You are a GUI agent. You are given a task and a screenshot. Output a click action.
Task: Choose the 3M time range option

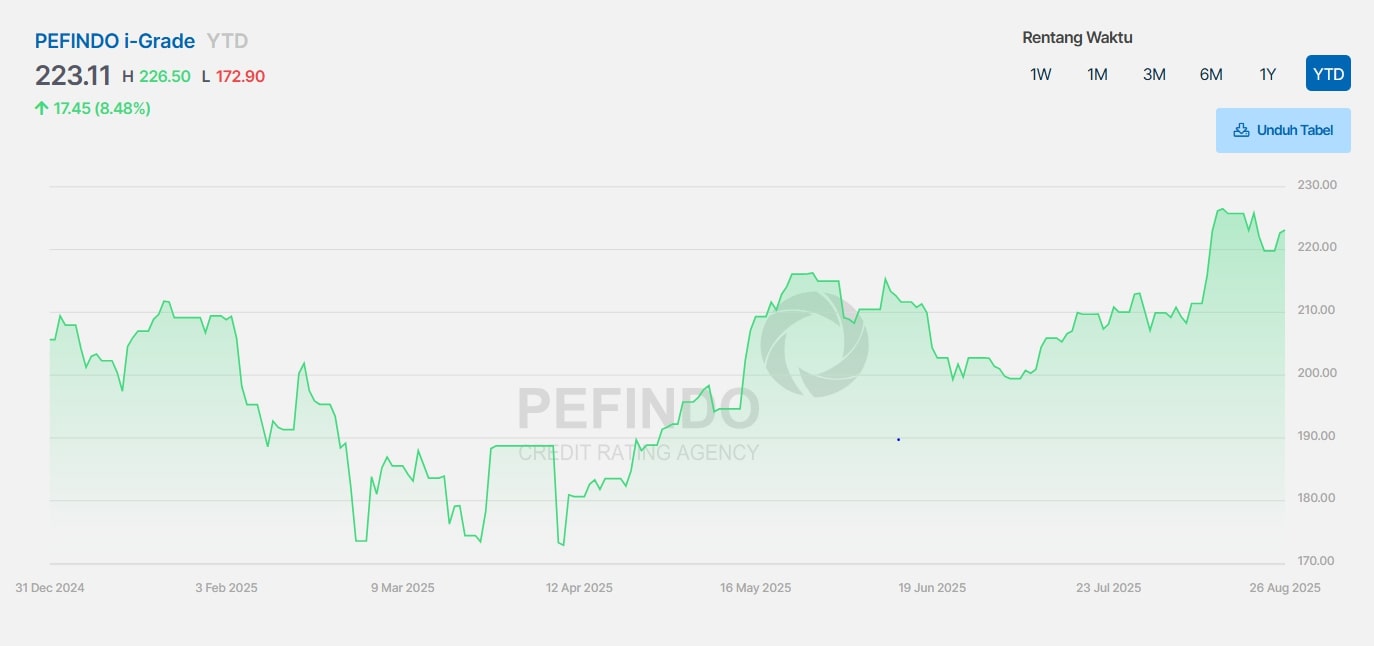click(x=1154, y=74)
